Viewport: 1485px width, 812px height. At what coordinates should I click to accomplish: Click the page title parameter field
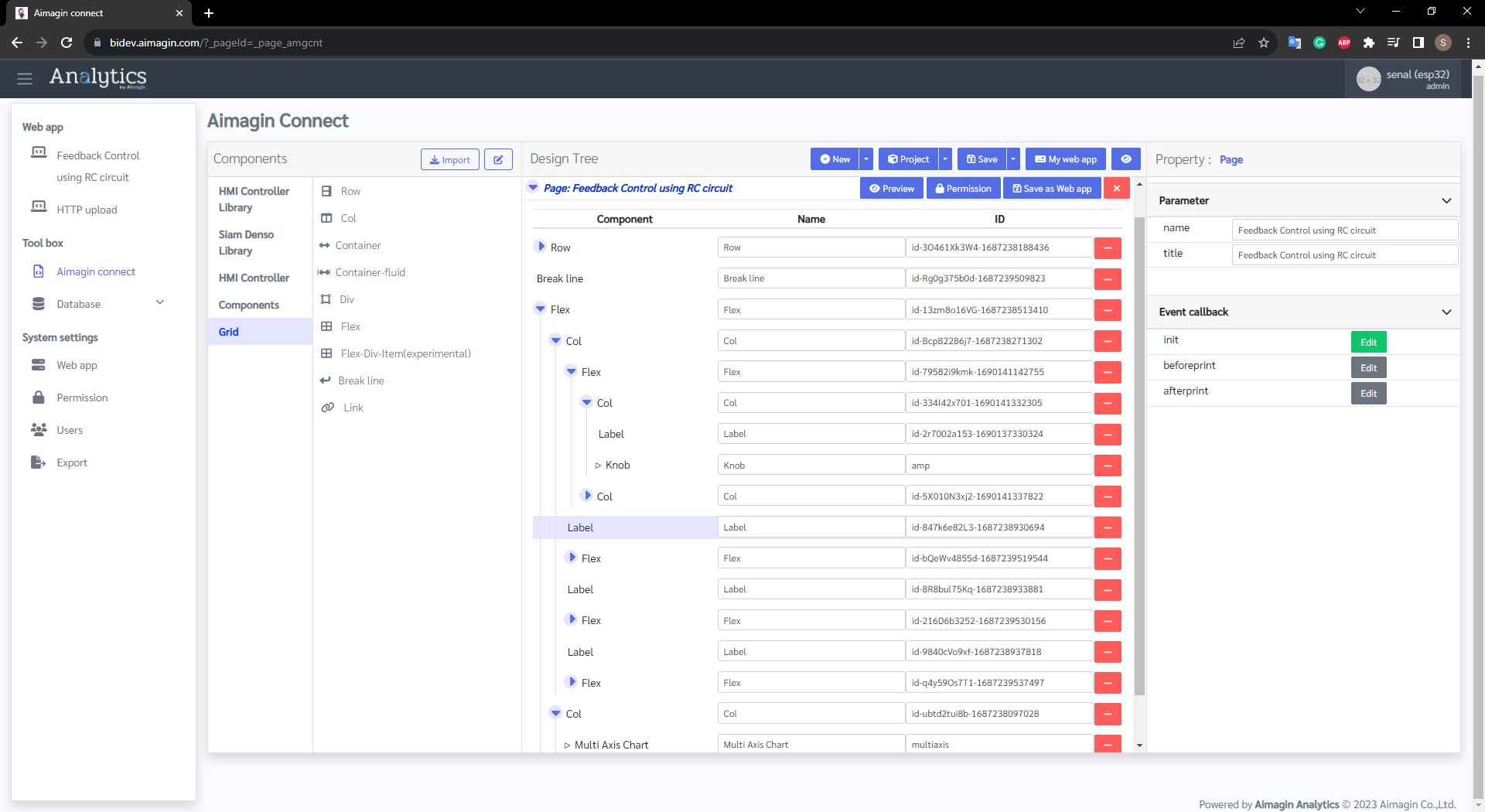(1344, 254)
